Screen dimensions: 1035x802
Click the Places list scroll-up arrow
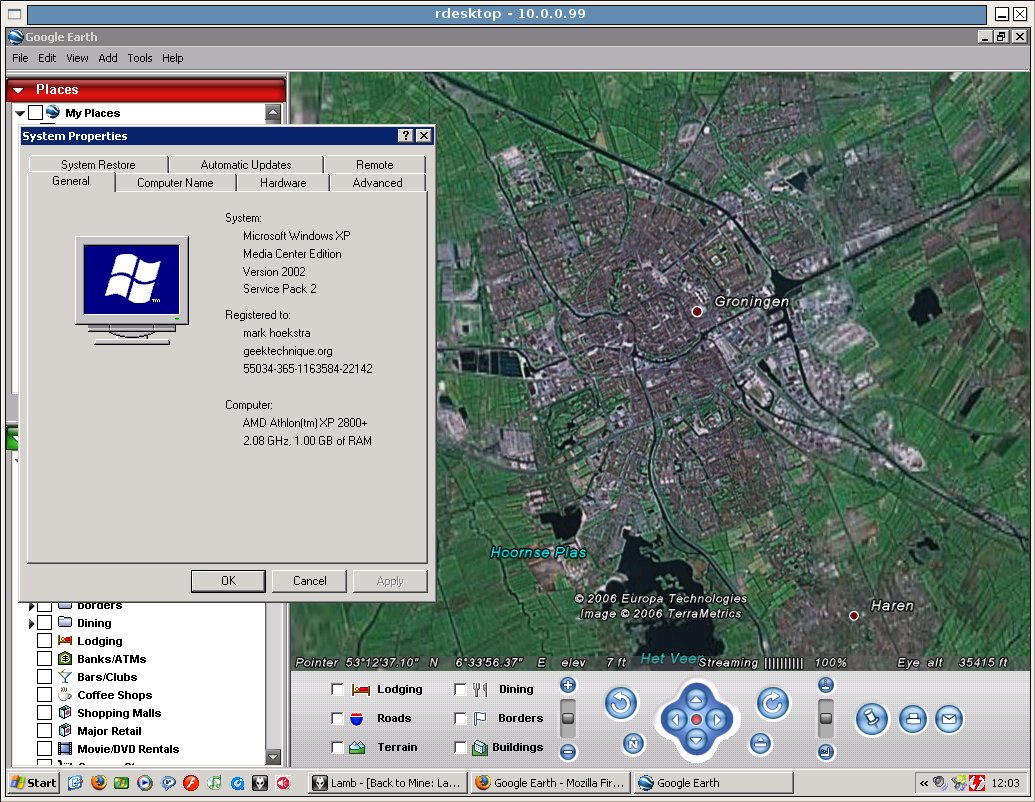(273, 113)
